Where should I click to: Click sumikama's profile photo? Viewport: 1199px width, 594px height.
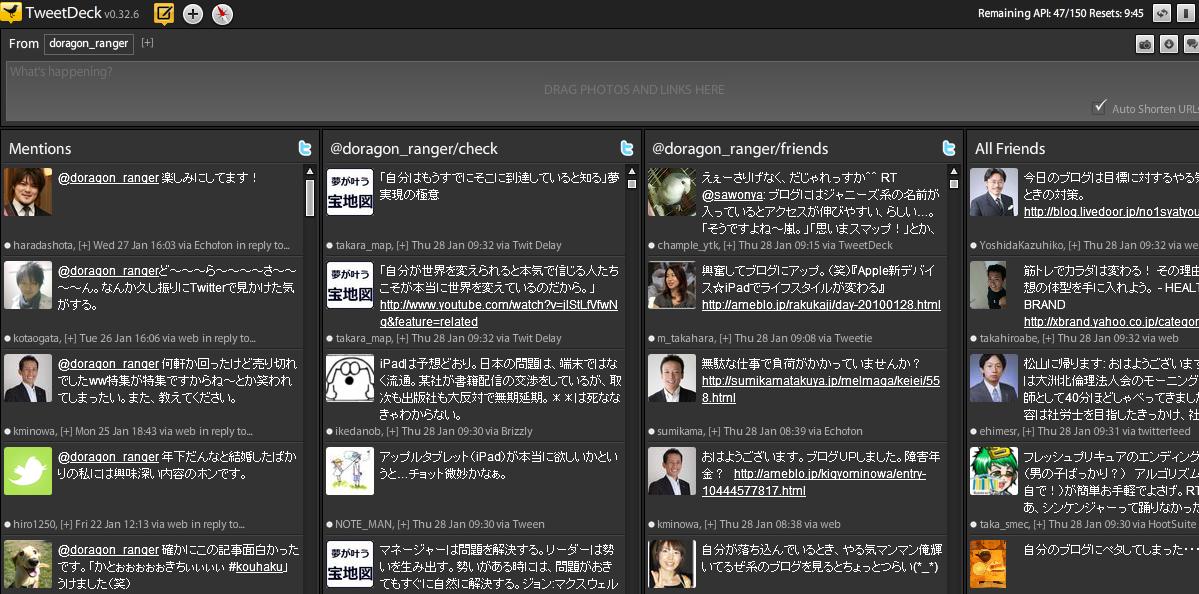click(672, 378)
